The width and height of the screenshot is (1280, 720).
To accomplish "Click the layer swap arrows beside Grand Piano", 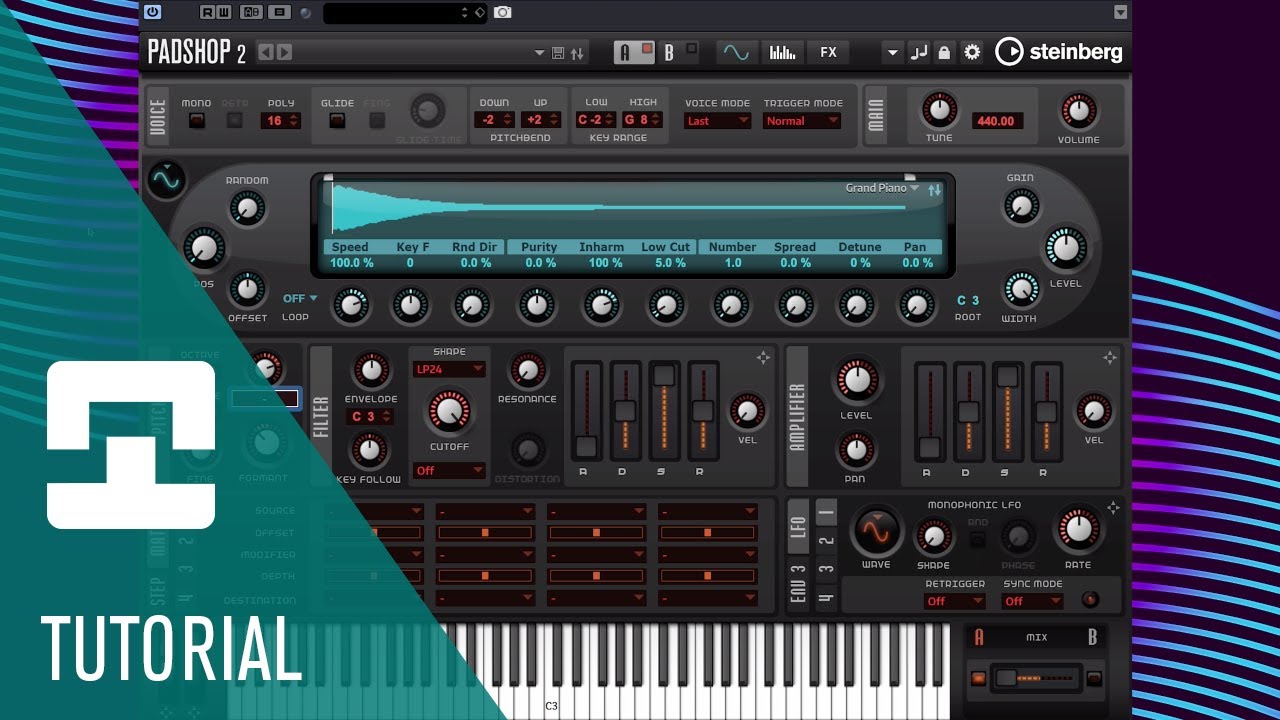I will click(935, 190).
